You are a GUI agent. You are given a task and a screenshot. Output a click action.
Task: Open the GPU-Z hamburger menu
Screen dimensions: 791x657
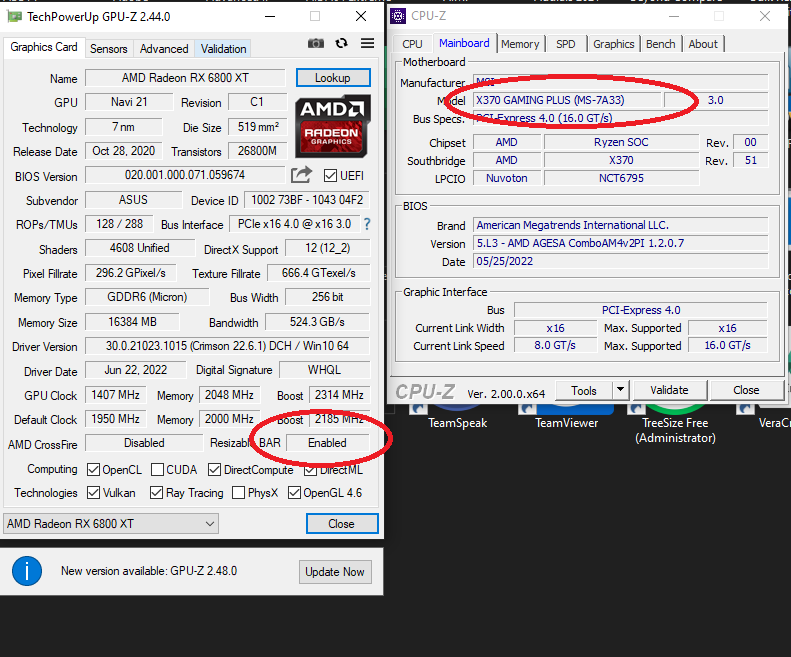pos(367,43)
